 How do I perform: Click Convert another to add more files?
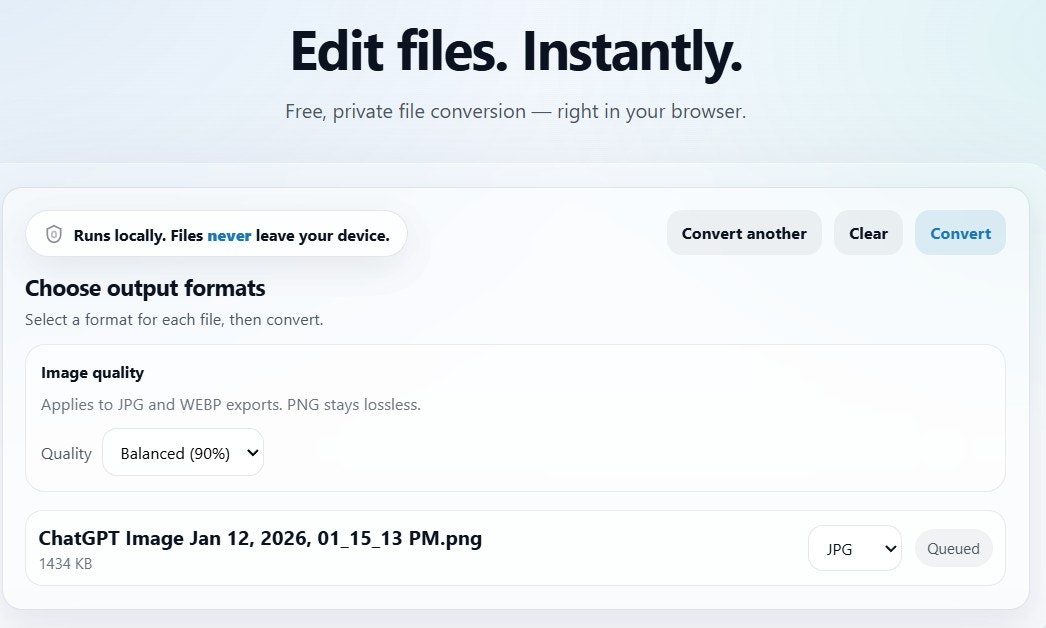(744, 233)
